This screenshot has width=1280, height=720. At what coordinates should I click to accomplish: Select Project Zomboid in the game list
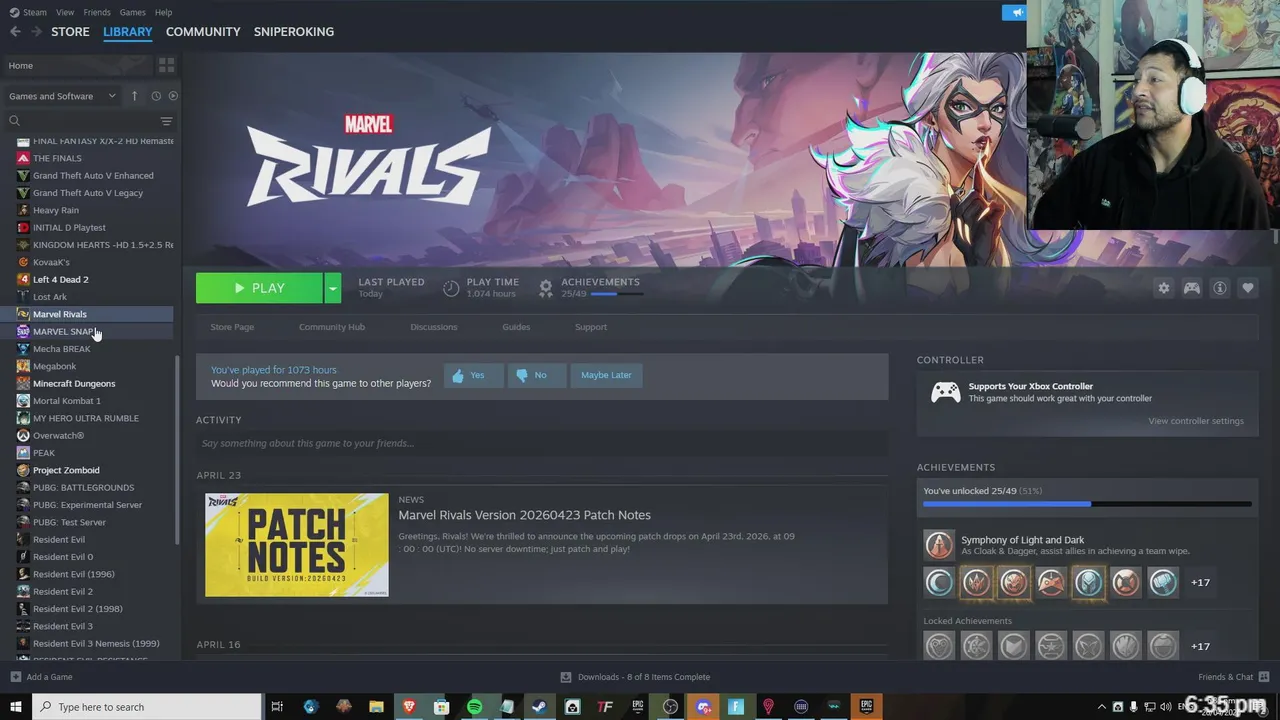(x=87, y=470)
